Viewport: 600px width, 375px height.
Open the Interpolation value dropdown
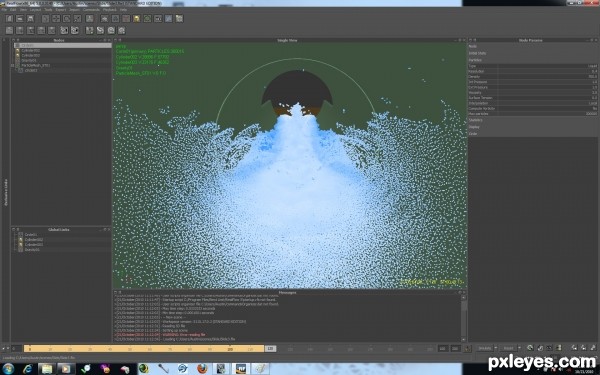548,103
